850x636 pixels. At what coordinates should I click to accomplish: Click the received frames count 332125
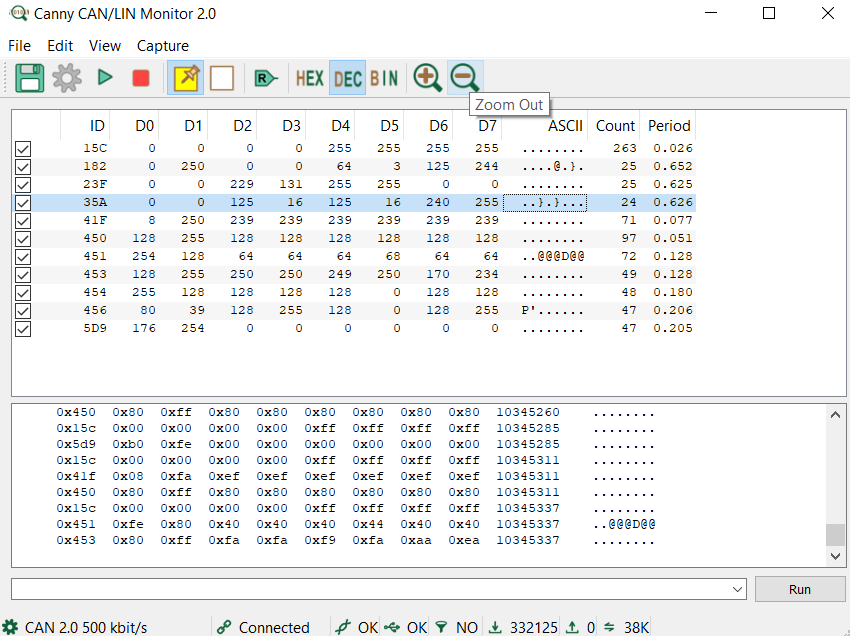tap(534, 627)
